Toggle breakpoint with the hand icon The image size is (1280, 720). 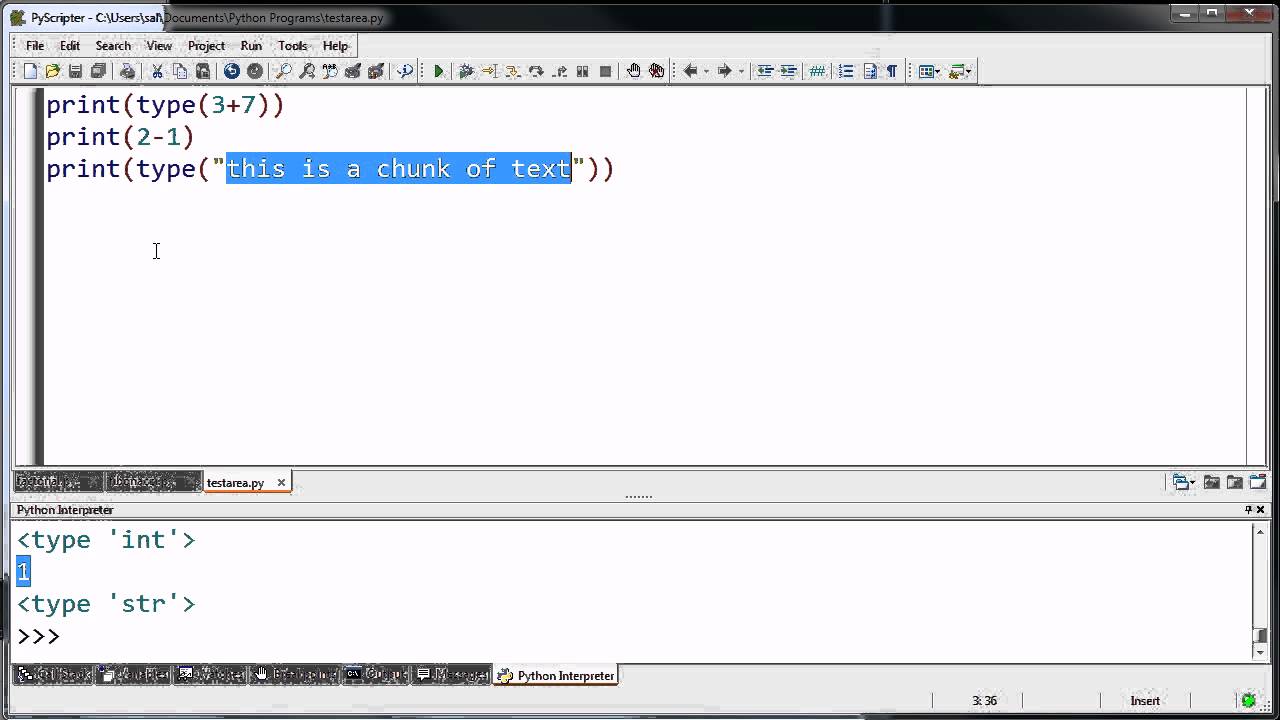click(633, 71)
